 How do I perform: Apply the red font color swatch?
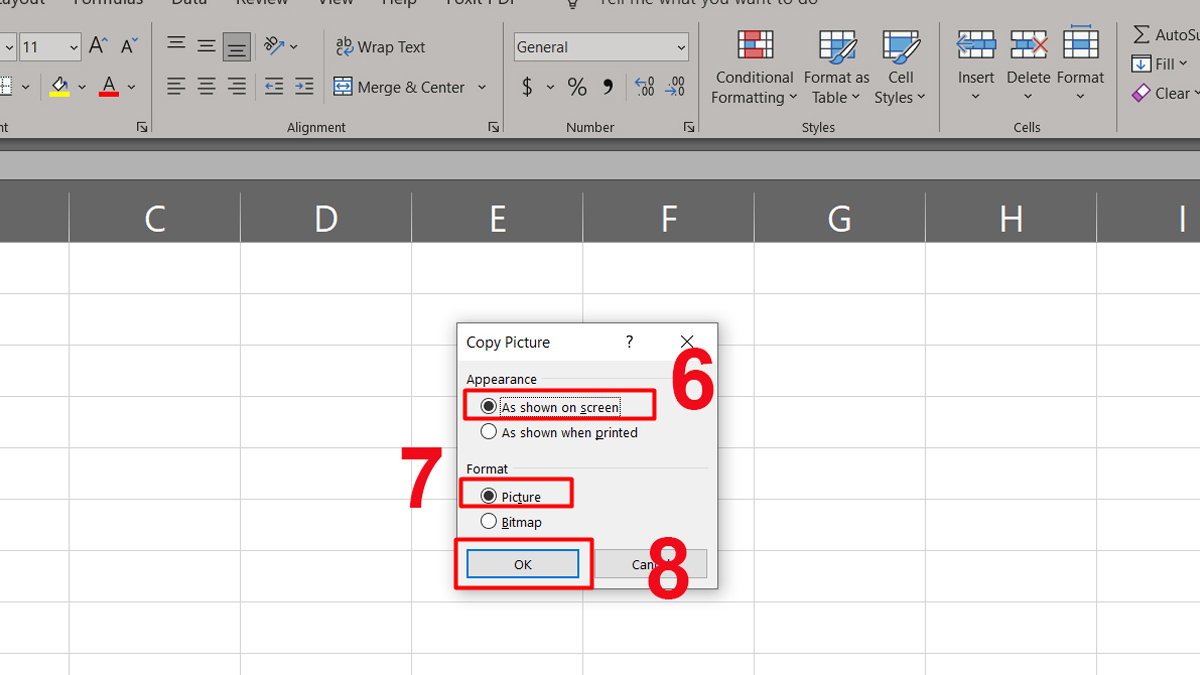coord(109,87)
